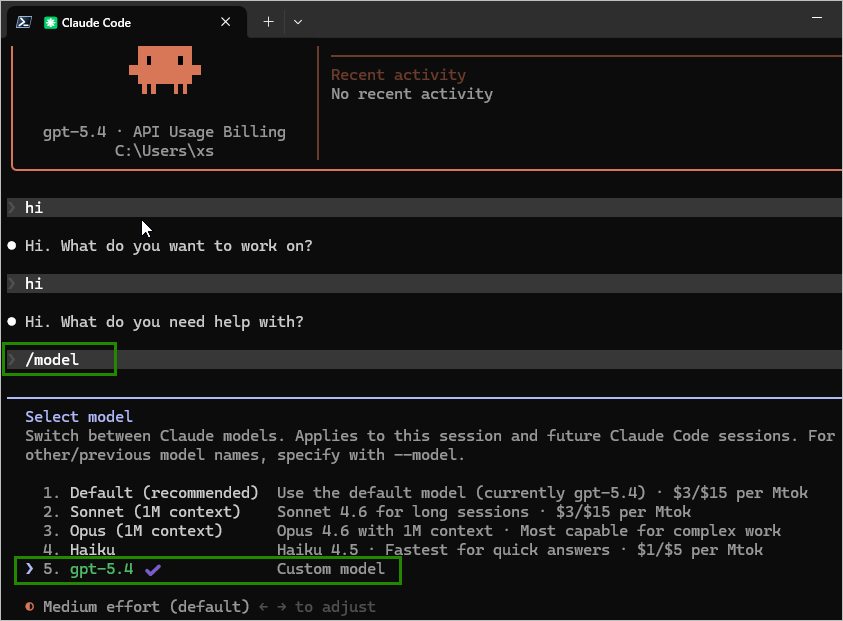
Task: Click the selection arrow beside gpt-5.4
Action: tap(28, 570)
